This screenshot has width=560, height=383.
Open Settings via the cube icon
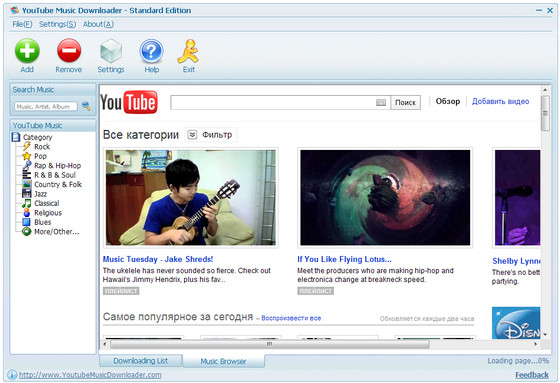(x=111, y=51)
